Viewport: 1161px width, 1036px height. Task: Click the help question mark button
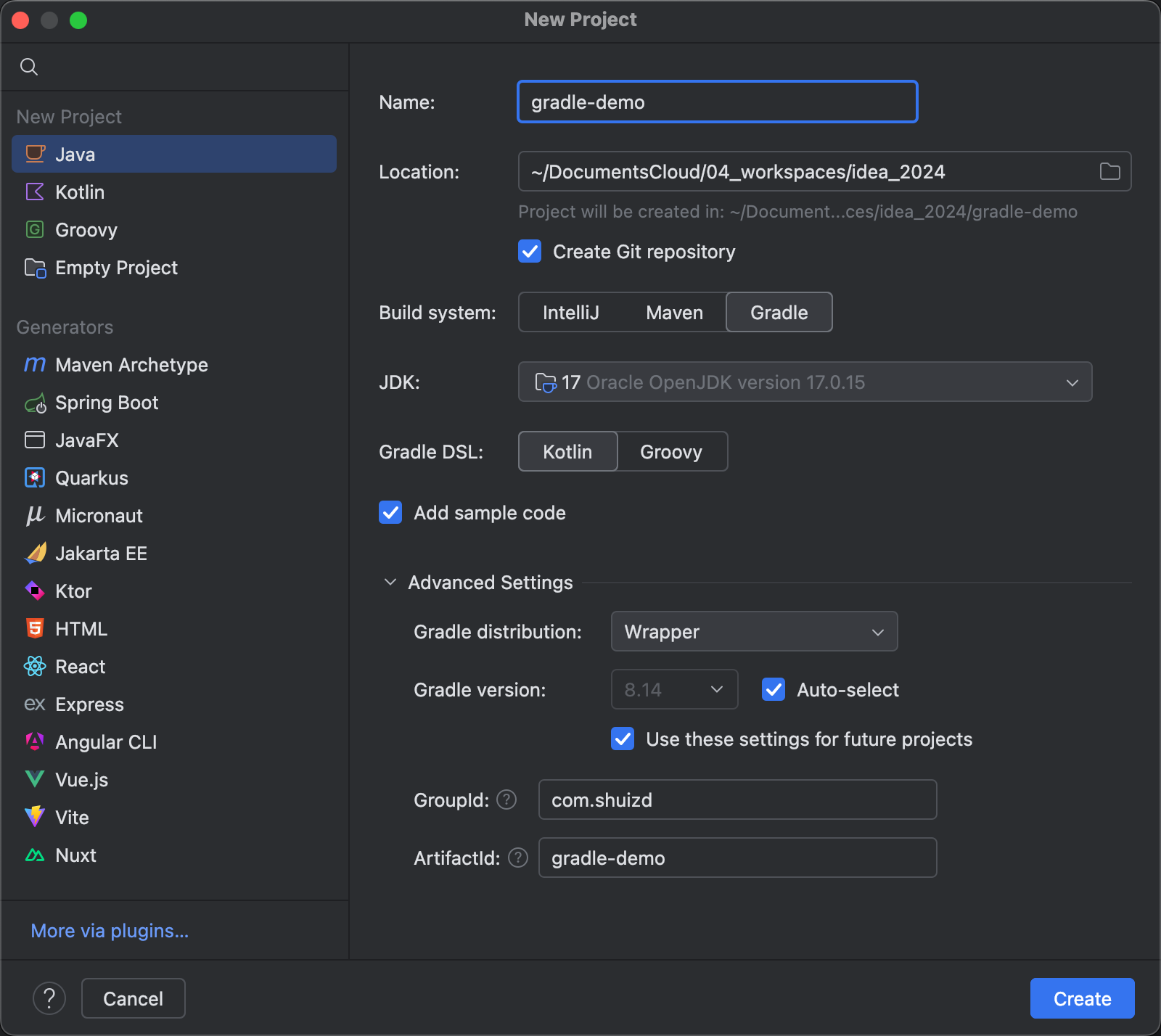[49, 998]
